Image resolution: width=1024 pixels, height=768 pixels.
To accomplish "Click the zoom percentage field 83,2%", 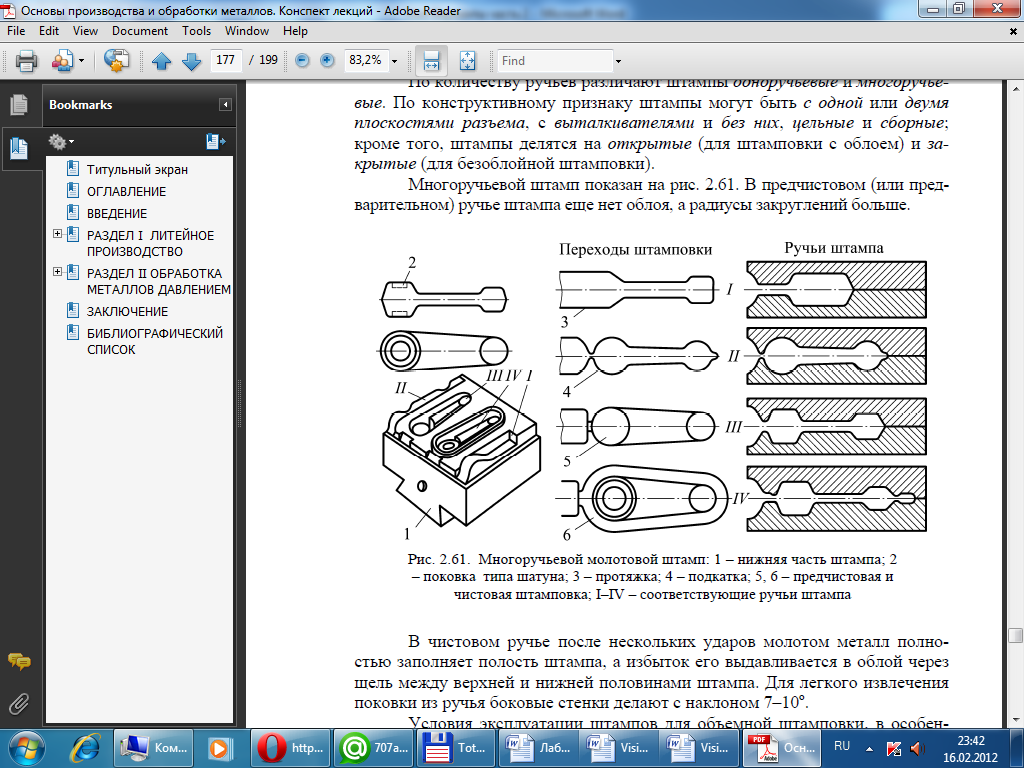I will (366, 60).
